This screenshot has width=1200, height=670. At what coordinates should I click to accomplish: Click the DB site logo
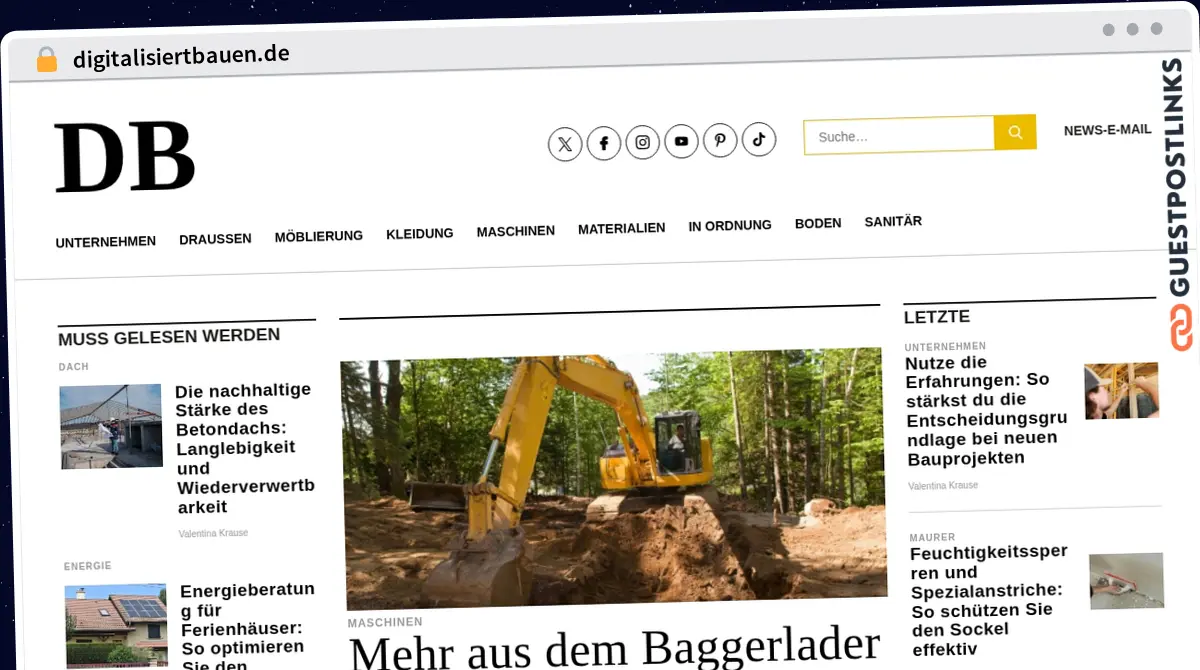point(125,157)
